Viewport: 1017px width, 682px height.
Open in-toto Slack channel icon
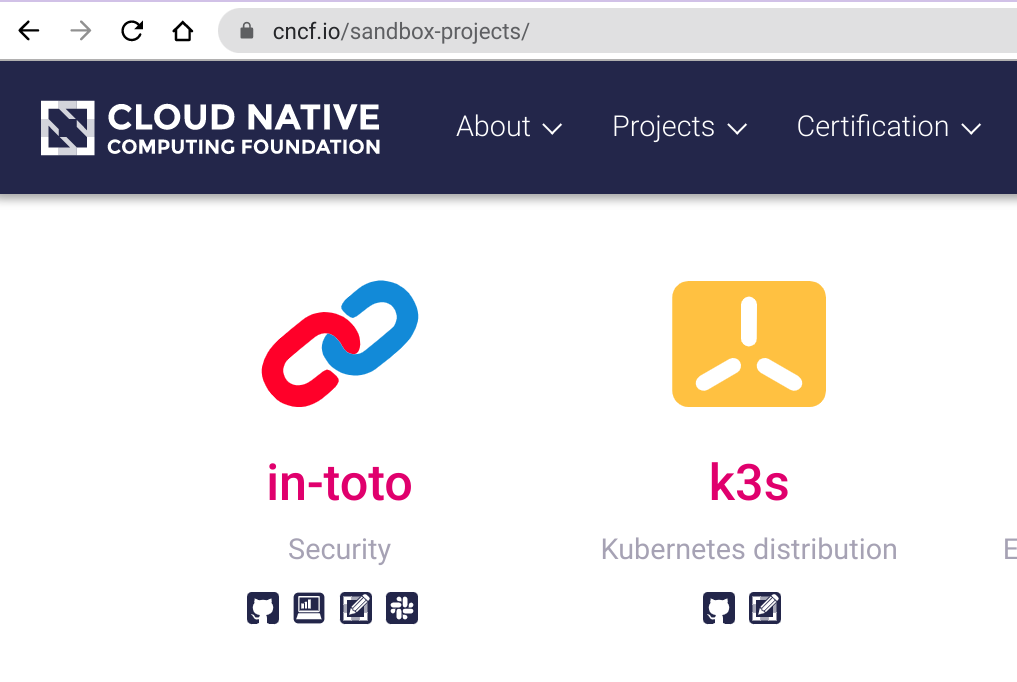[x=402, y=608]
